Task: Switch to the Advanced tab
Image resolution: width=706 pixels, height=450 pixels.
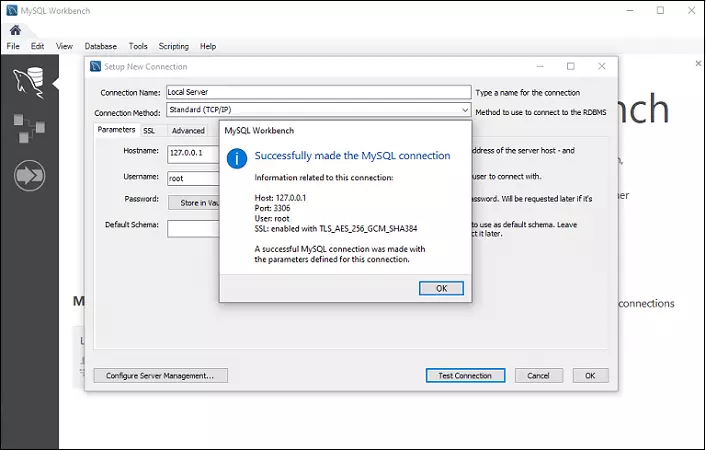Action: pos(188,131)
